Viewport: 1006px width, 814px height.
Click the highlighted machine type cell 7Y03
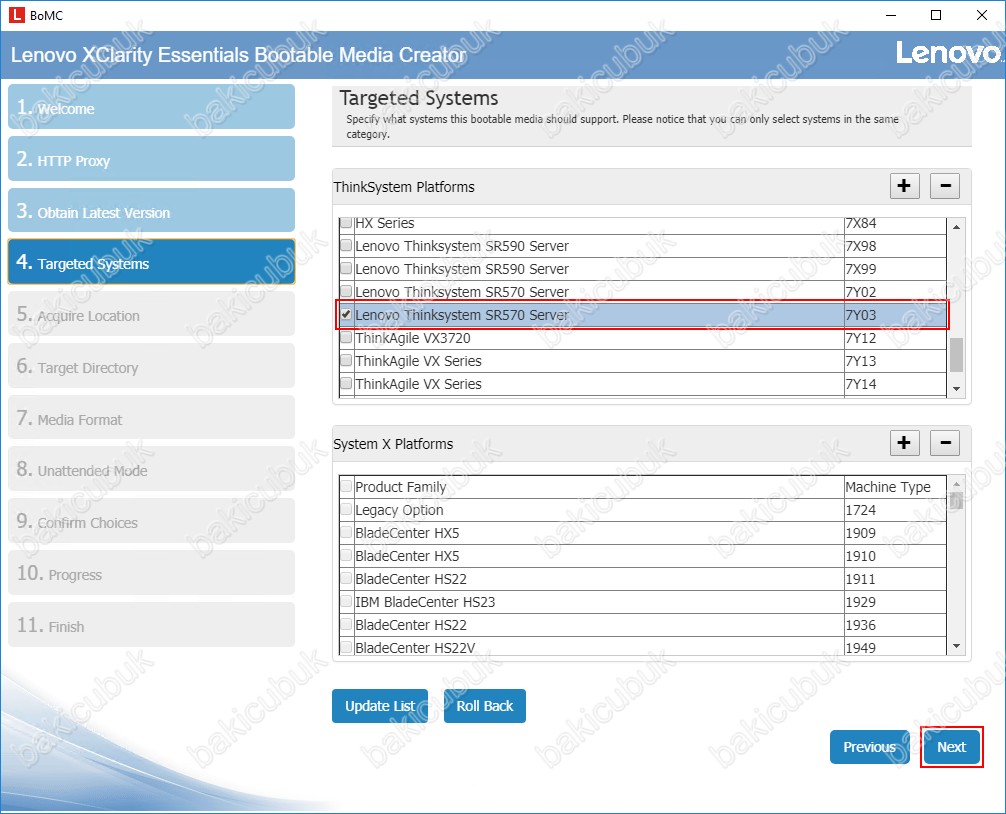(x=895, y=315)
